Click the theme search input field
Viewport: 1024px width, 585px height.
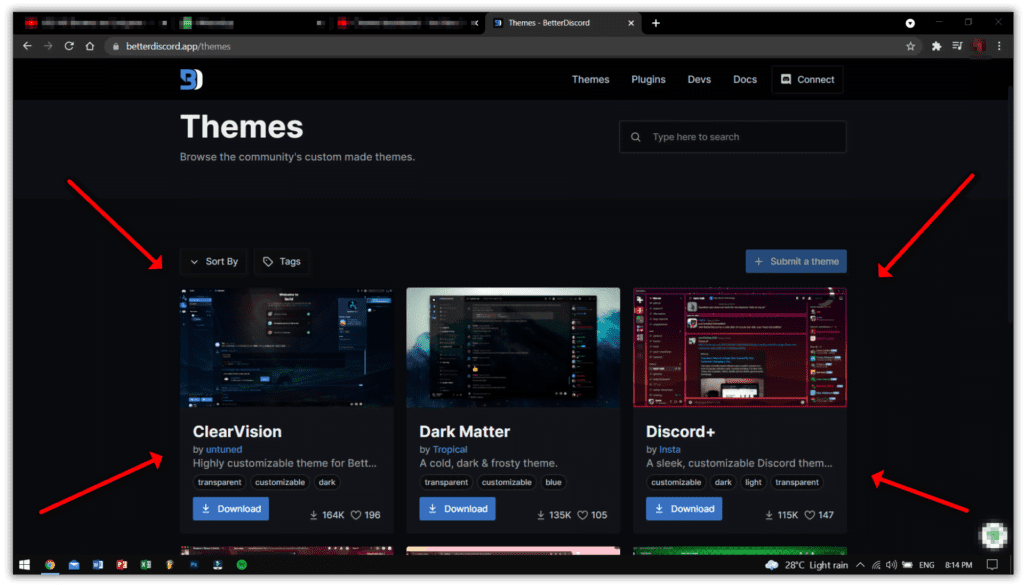pos(733,137)
